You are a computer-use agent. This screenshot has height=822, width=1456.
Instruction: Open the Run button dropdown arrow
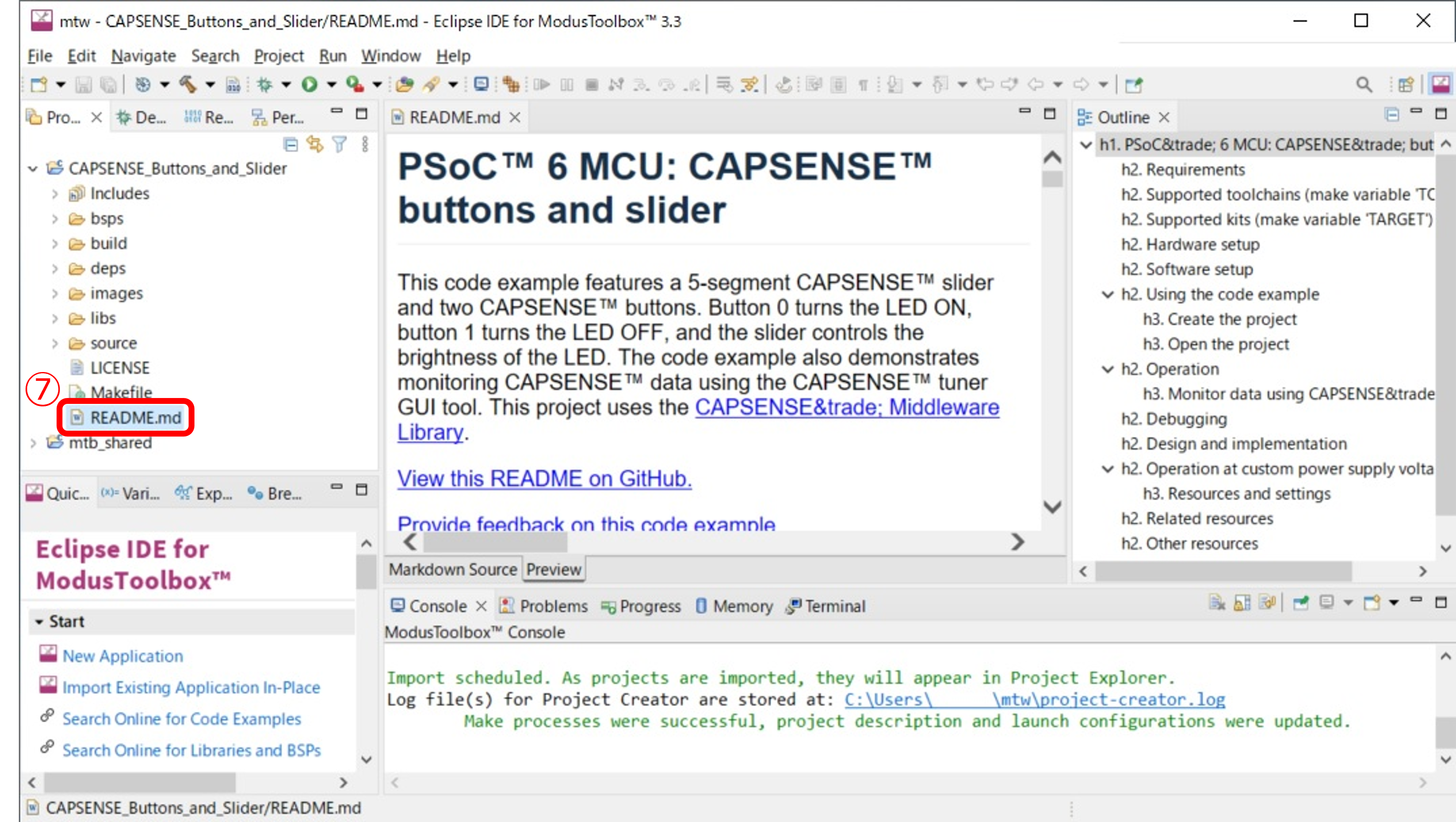(332, 85)
